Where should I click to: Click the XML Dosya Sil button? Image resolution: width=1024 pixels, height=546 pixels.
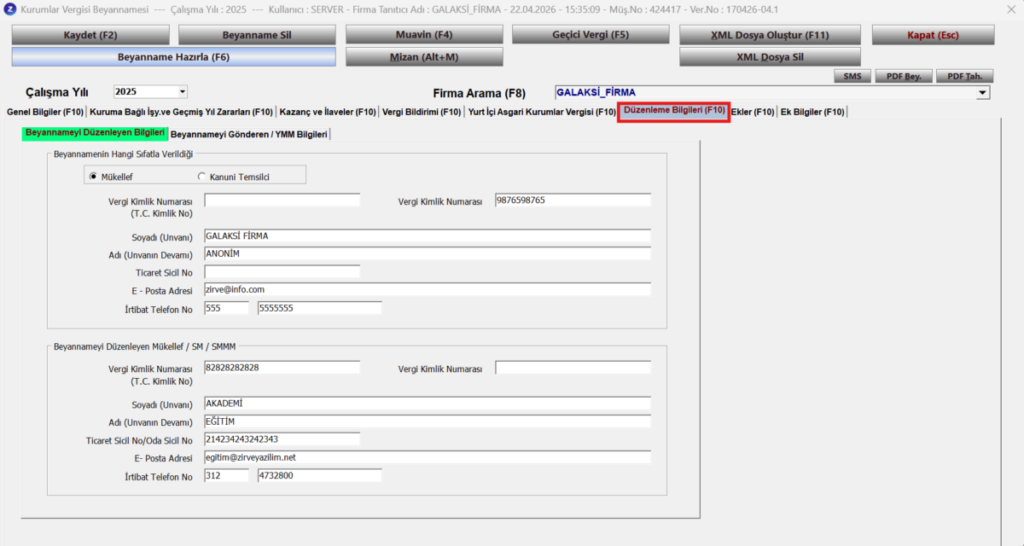(770, 57)
